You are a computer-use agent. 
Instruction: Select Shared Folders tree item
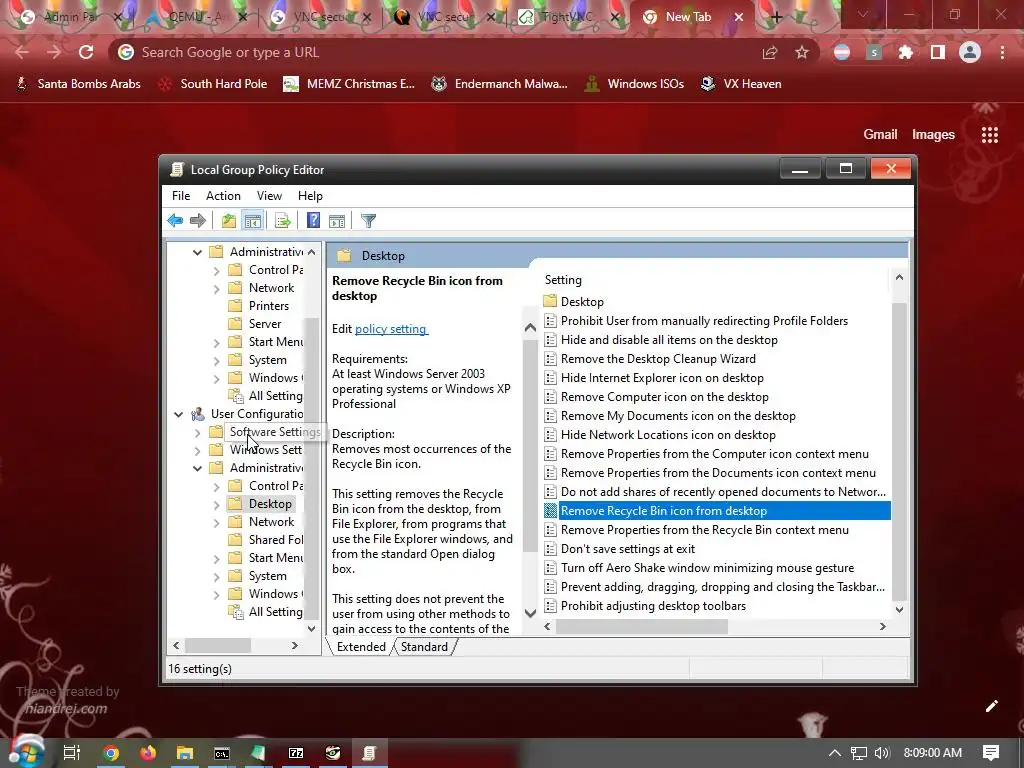pos(265,540)
